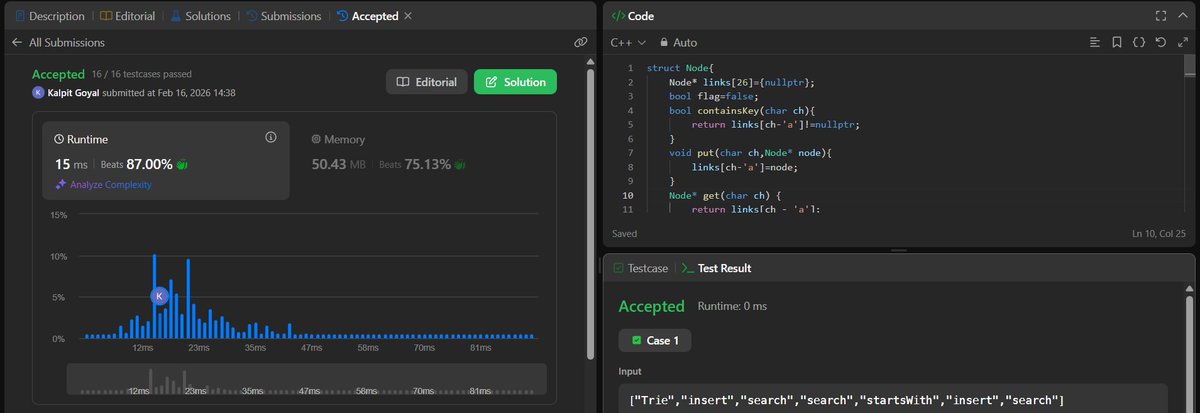
Task: Collapse the Code panel with the chevron
Action: click(x=1183, y=16)
